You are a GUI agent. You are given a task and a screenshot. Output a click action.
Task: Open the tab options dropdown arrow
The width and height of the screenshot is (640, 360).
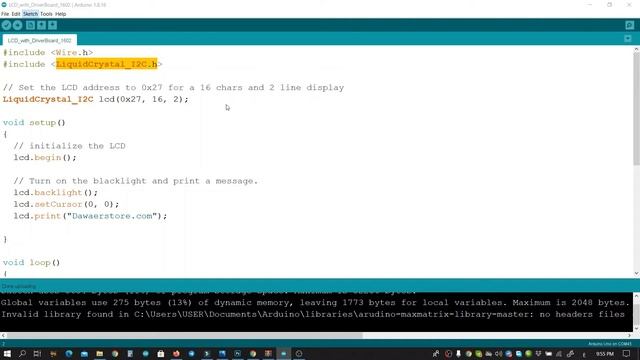(628, 39)
